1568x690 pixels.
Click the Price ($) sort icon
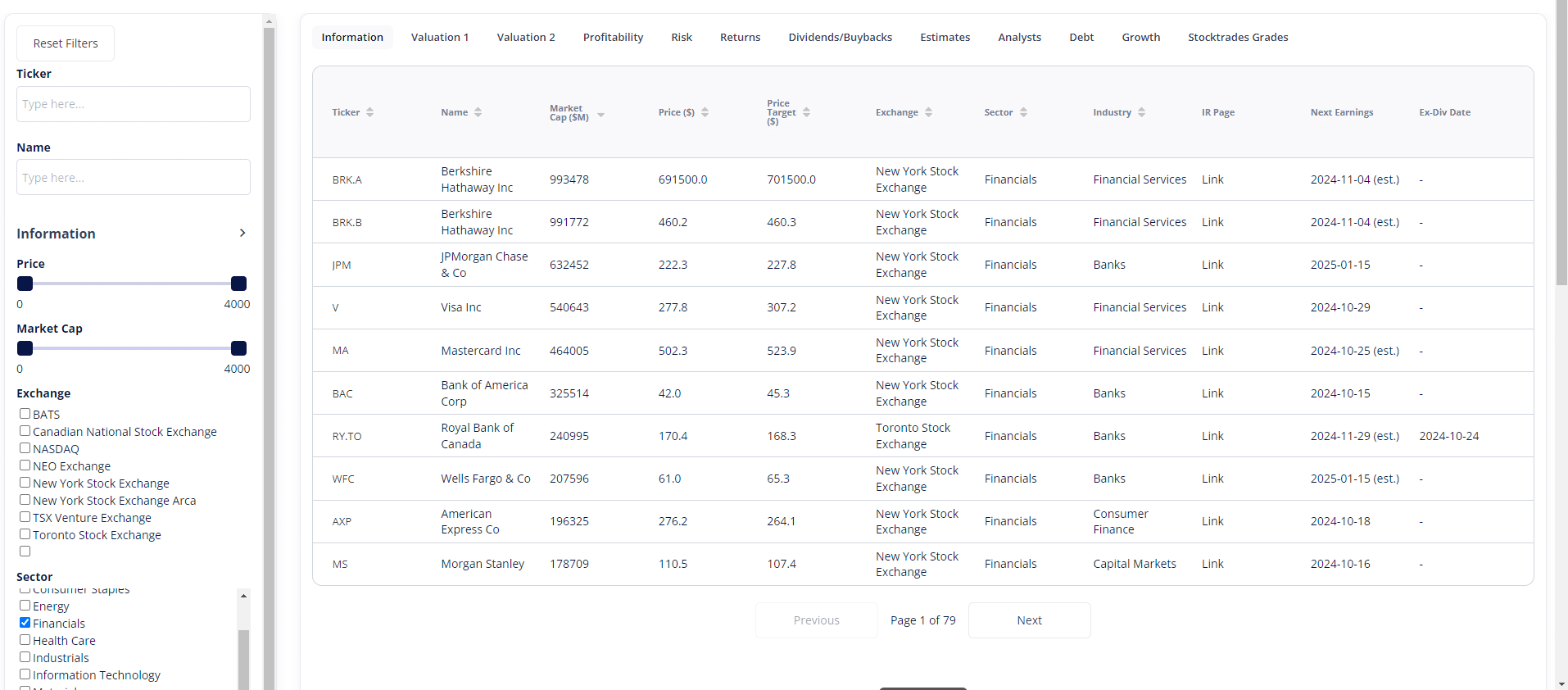point(705,112)
